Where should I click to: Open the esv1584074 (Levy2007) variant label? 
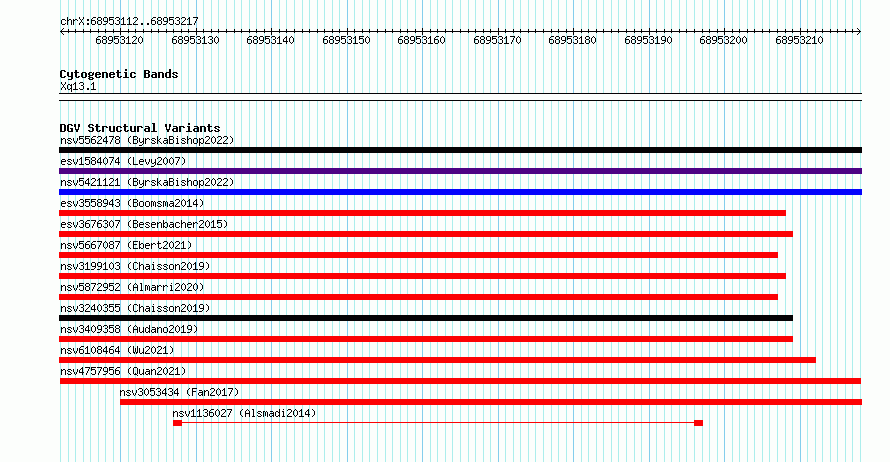click(x=123, y=161)
